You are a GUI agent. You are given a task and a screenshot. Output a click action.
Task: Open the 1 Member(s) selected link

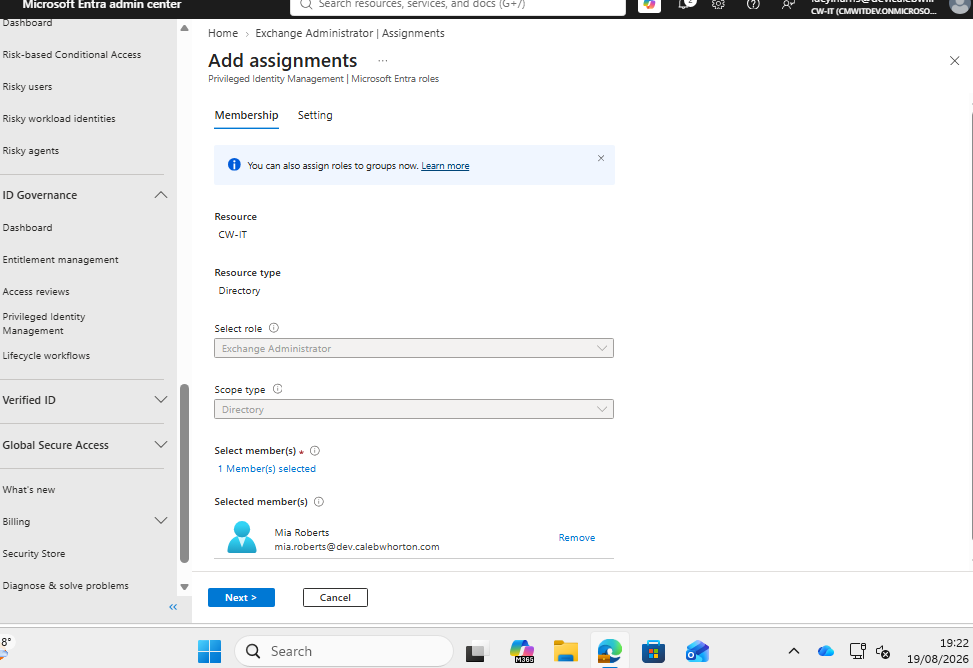(x=267, y=469)
